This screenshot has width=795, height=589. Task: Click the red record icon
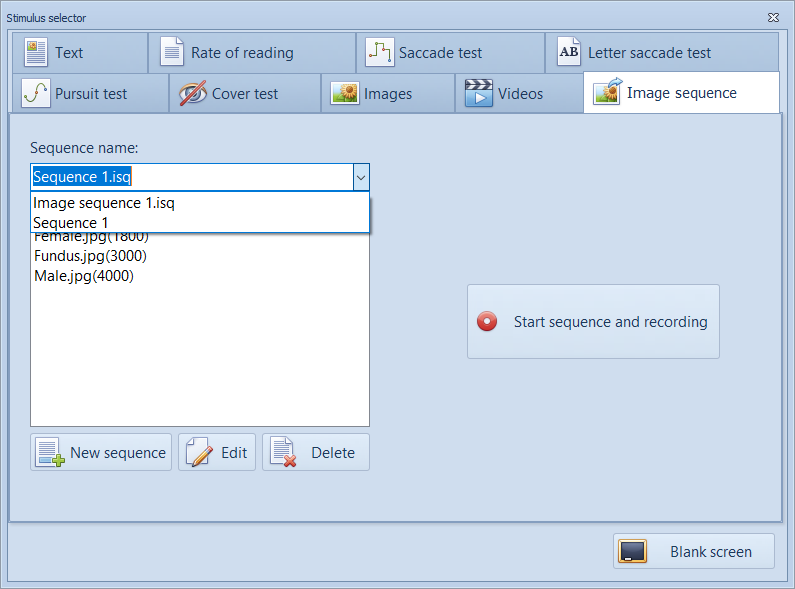tap(487, 322)
